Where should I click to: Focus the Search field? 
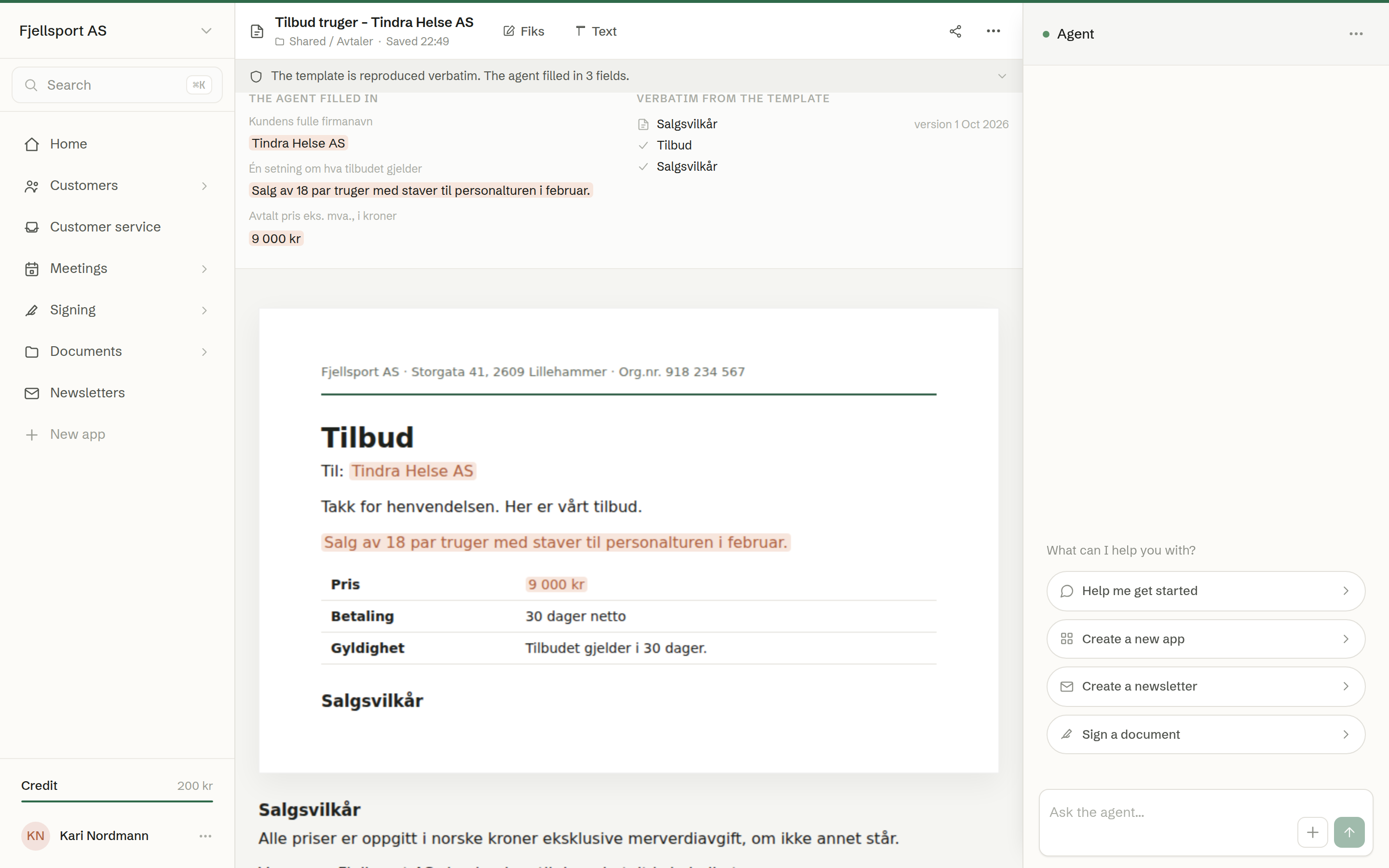coord(117,85)
